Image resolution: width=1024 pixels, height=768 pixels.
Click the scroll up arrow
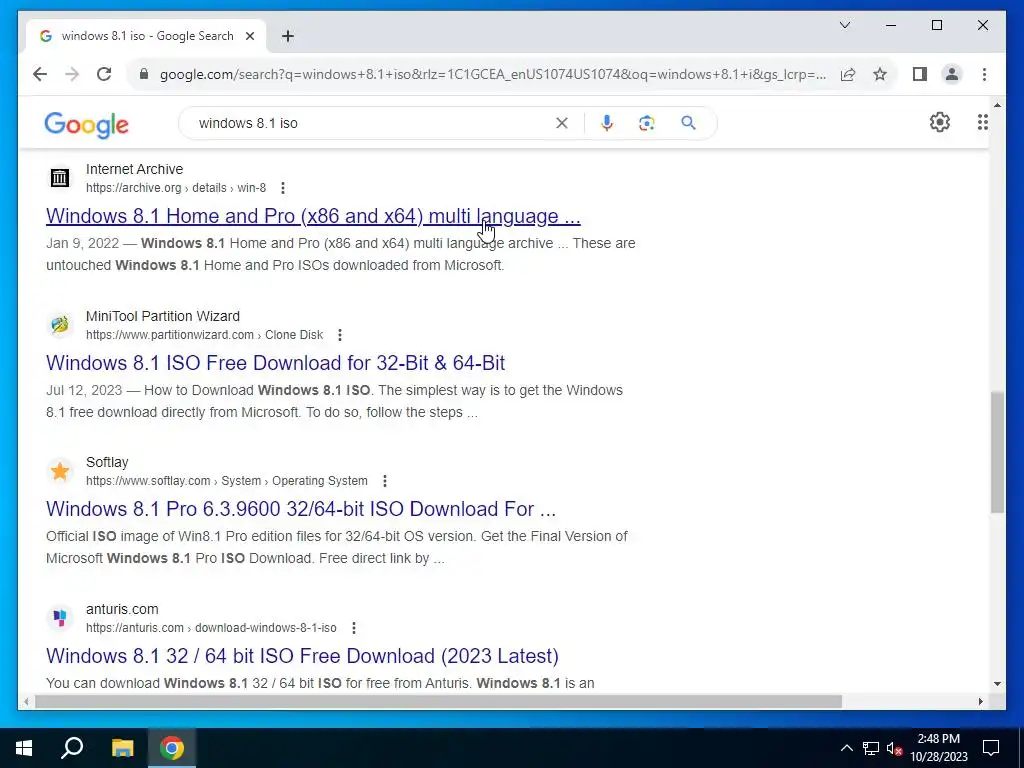[997, 104]
